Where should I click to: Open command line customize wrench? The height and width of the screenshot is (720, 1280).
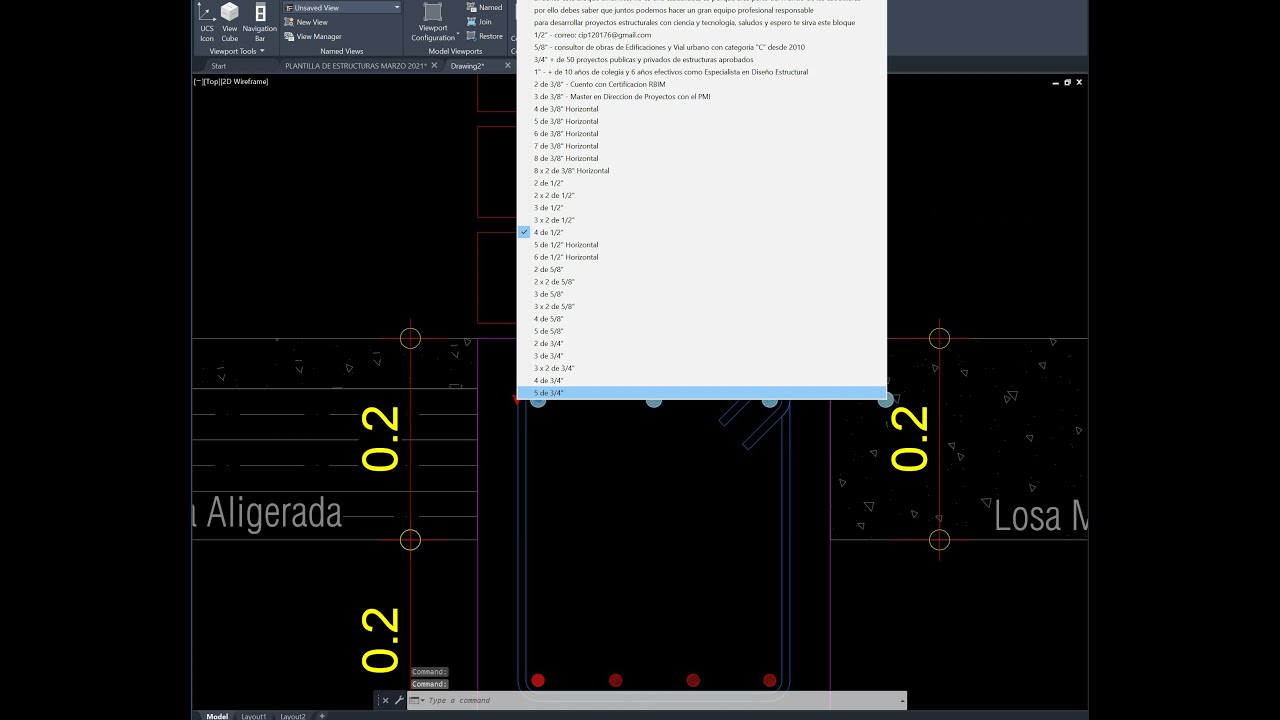[x=399, y=700]
